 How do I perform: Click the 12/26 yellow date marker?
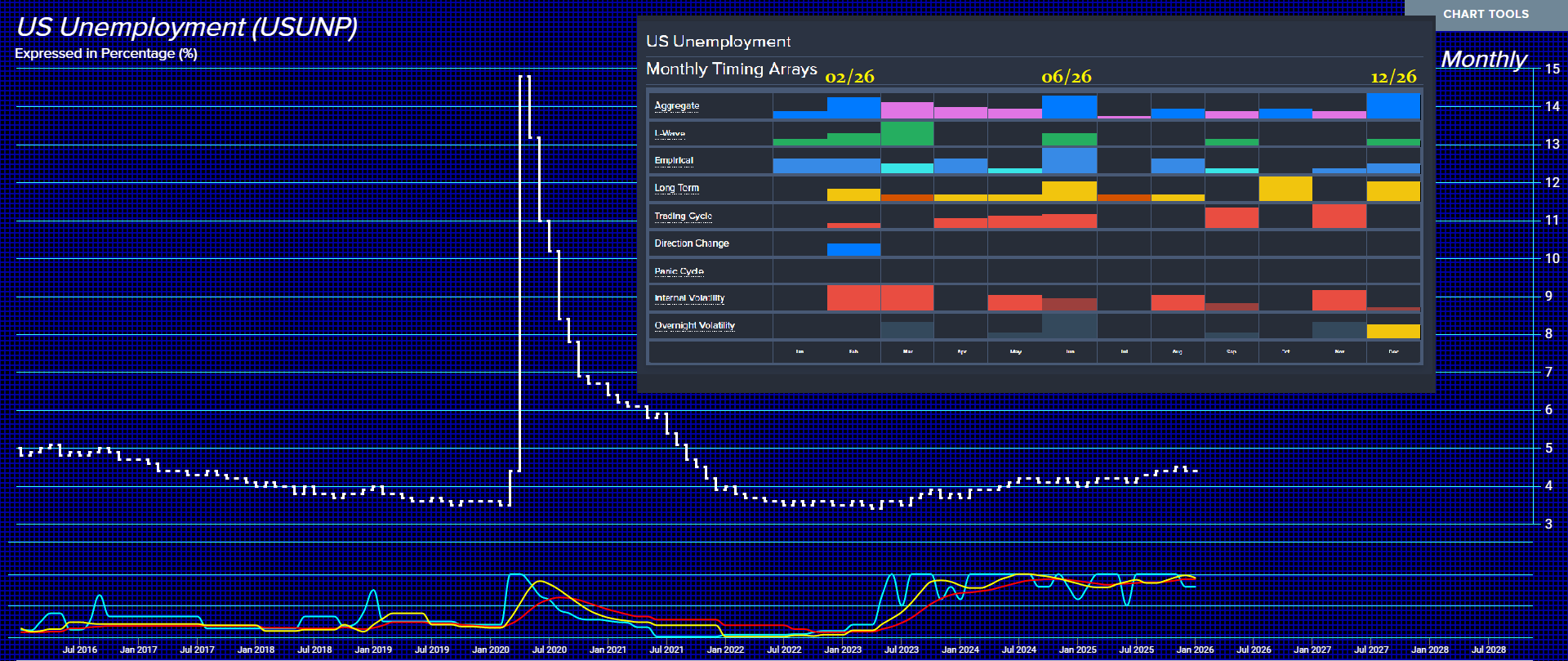click(x=1393, y=77)
